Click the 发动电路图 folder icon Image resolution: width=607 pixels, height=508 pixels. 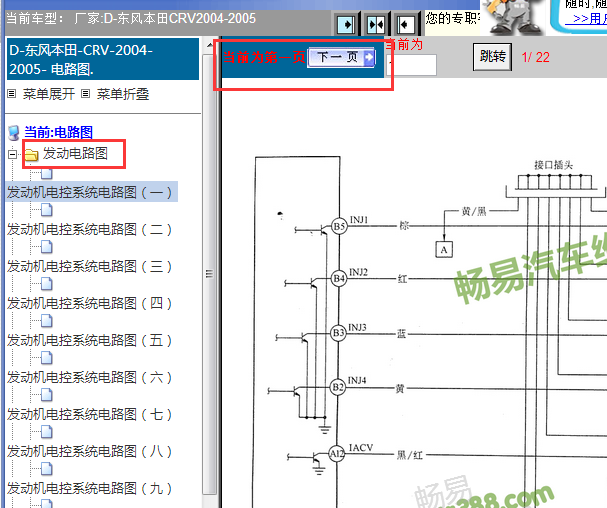[x=32, y=154]
